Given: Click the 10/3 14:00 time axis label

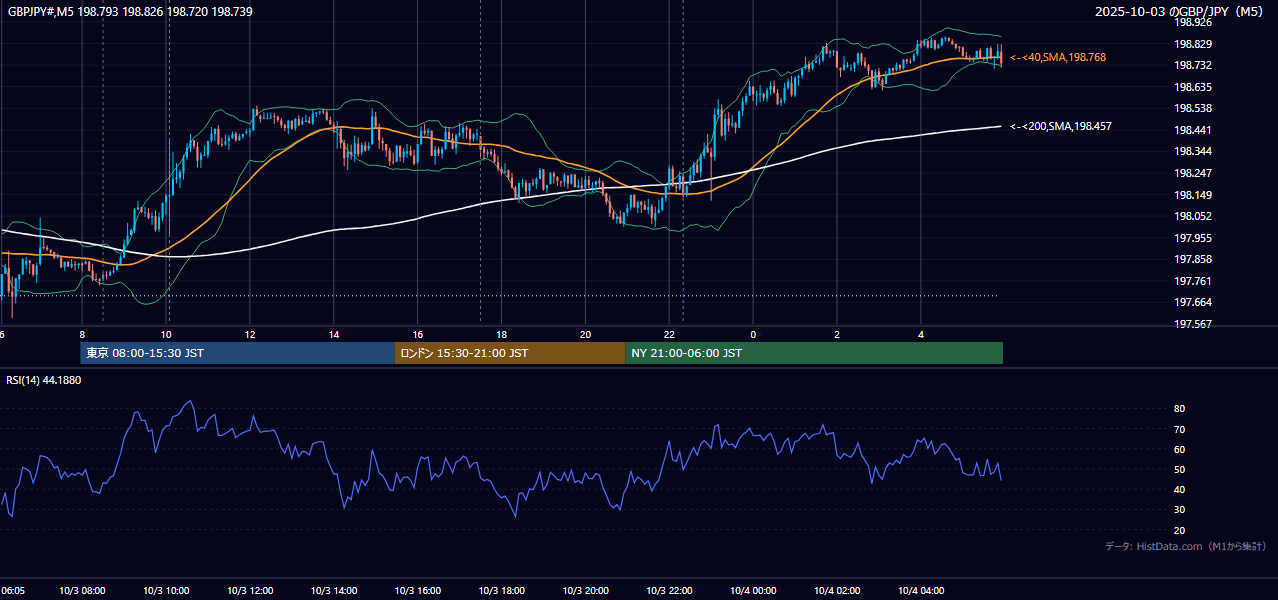Looking at the screenshot, I should [334, 590].
